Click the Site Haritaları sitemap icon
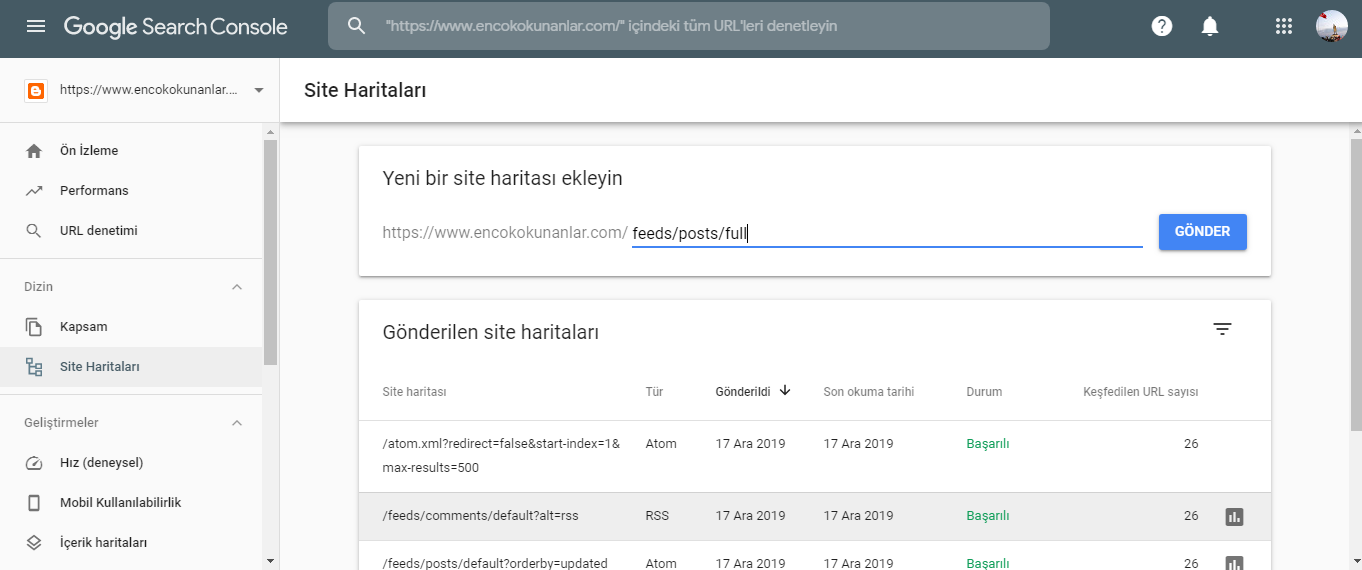Screen dimensions: 1362x570 [34, 367]
